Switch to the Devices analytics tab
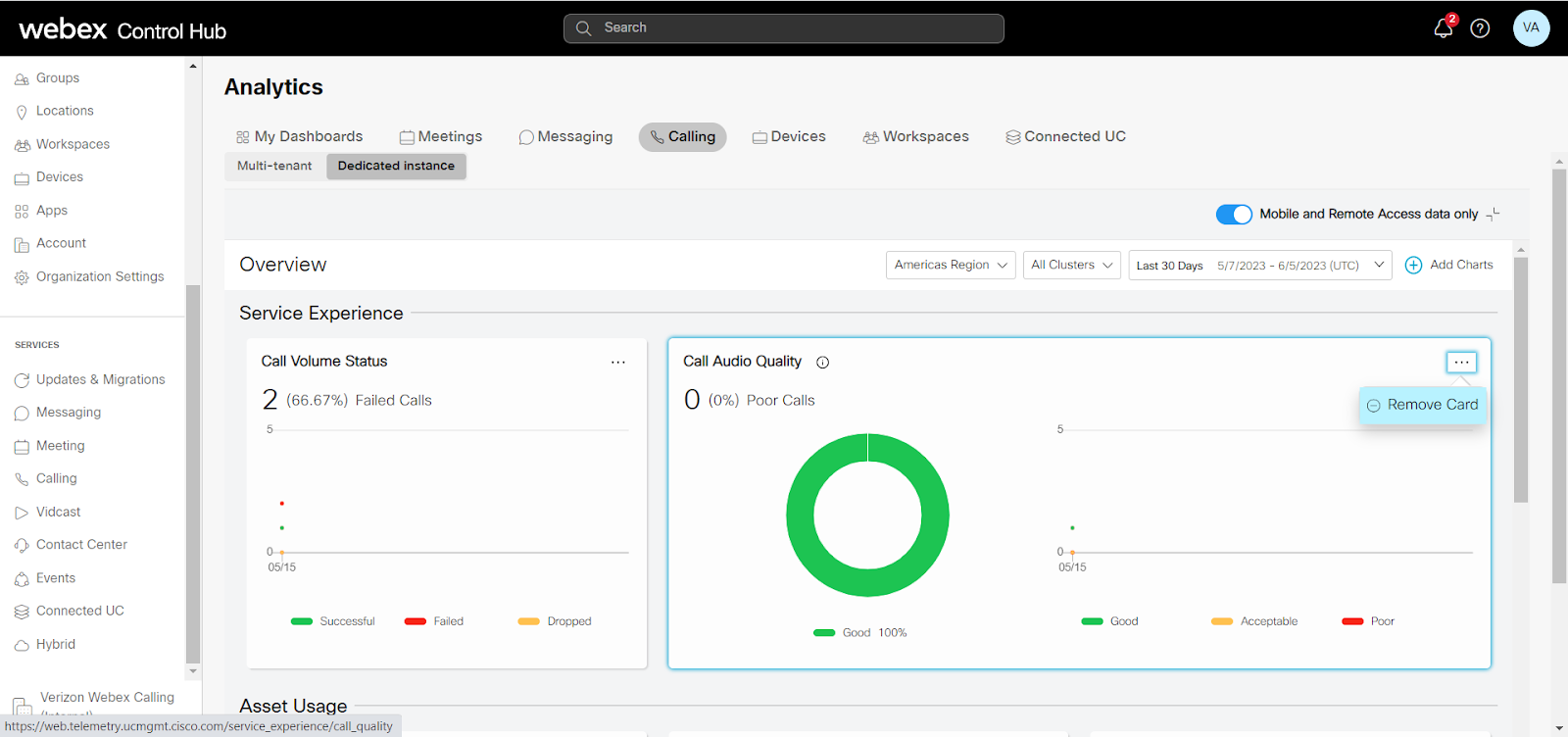 click(789, 137)
